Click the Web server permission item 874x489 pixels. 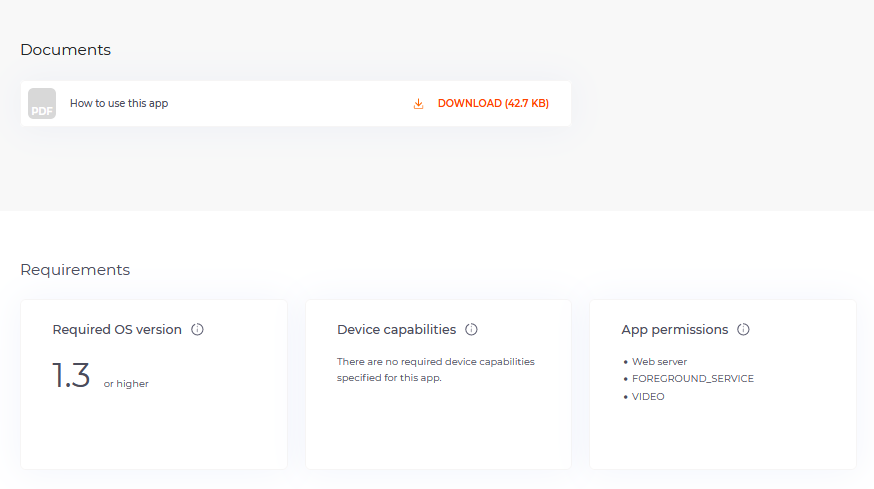click(x=659, y=362)
